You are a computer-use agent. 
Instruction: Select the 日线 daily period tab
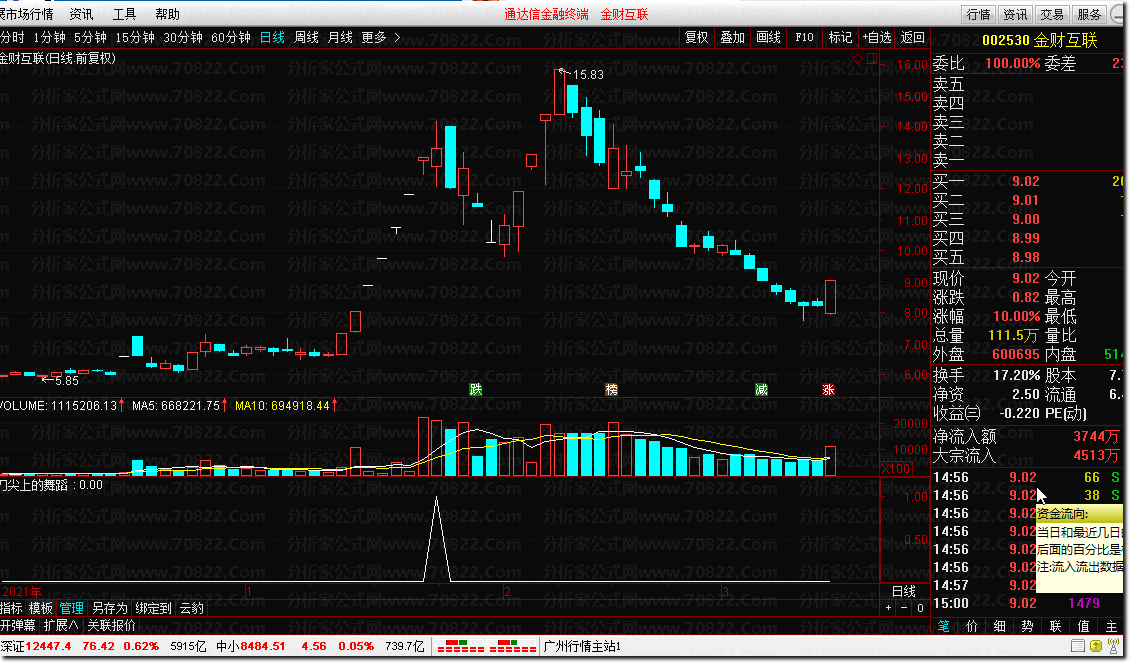pos(272,38)
